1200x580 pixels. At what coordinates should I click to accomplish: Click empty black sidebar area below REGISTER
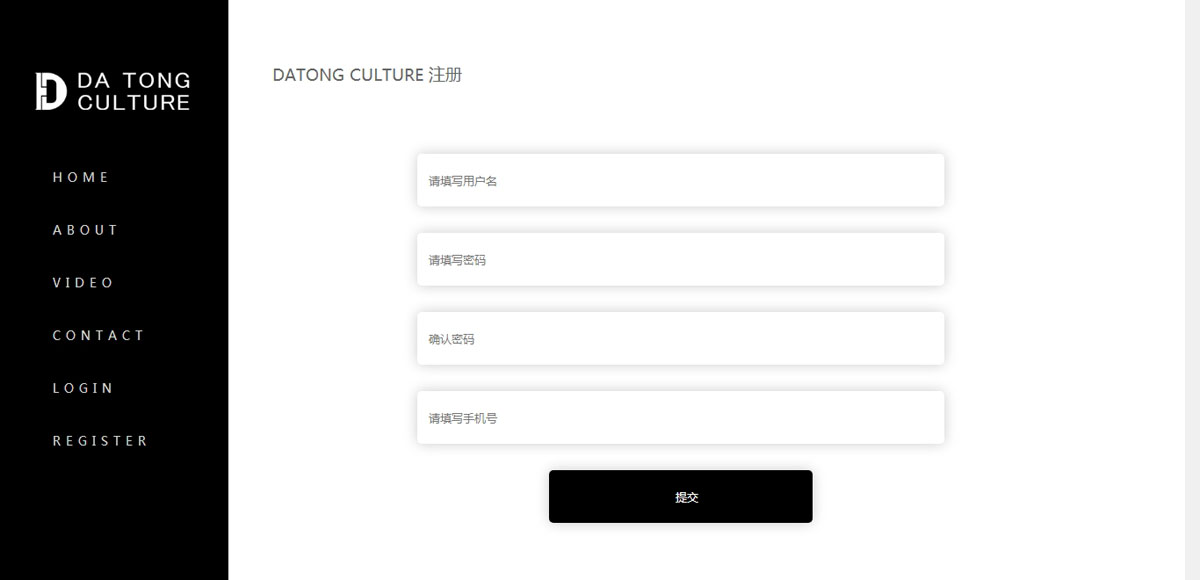coord(114,515)
